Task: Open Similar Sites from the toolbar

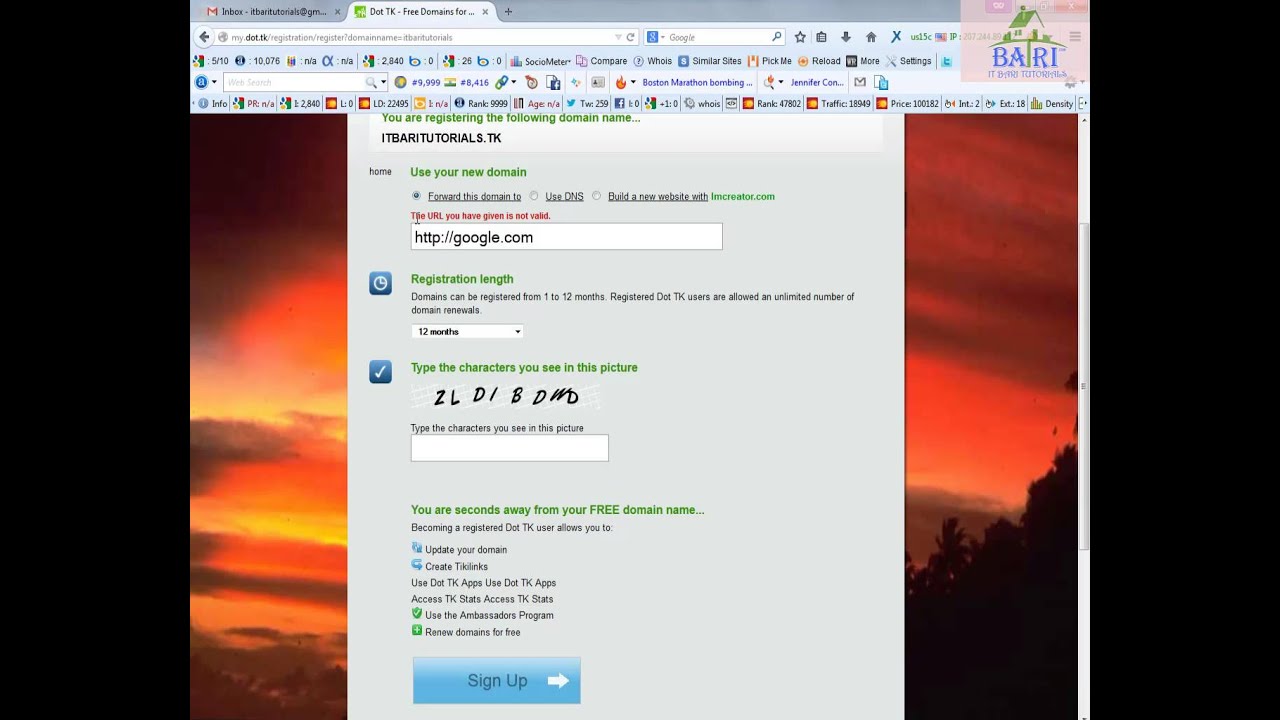Action: pos(710,61)
